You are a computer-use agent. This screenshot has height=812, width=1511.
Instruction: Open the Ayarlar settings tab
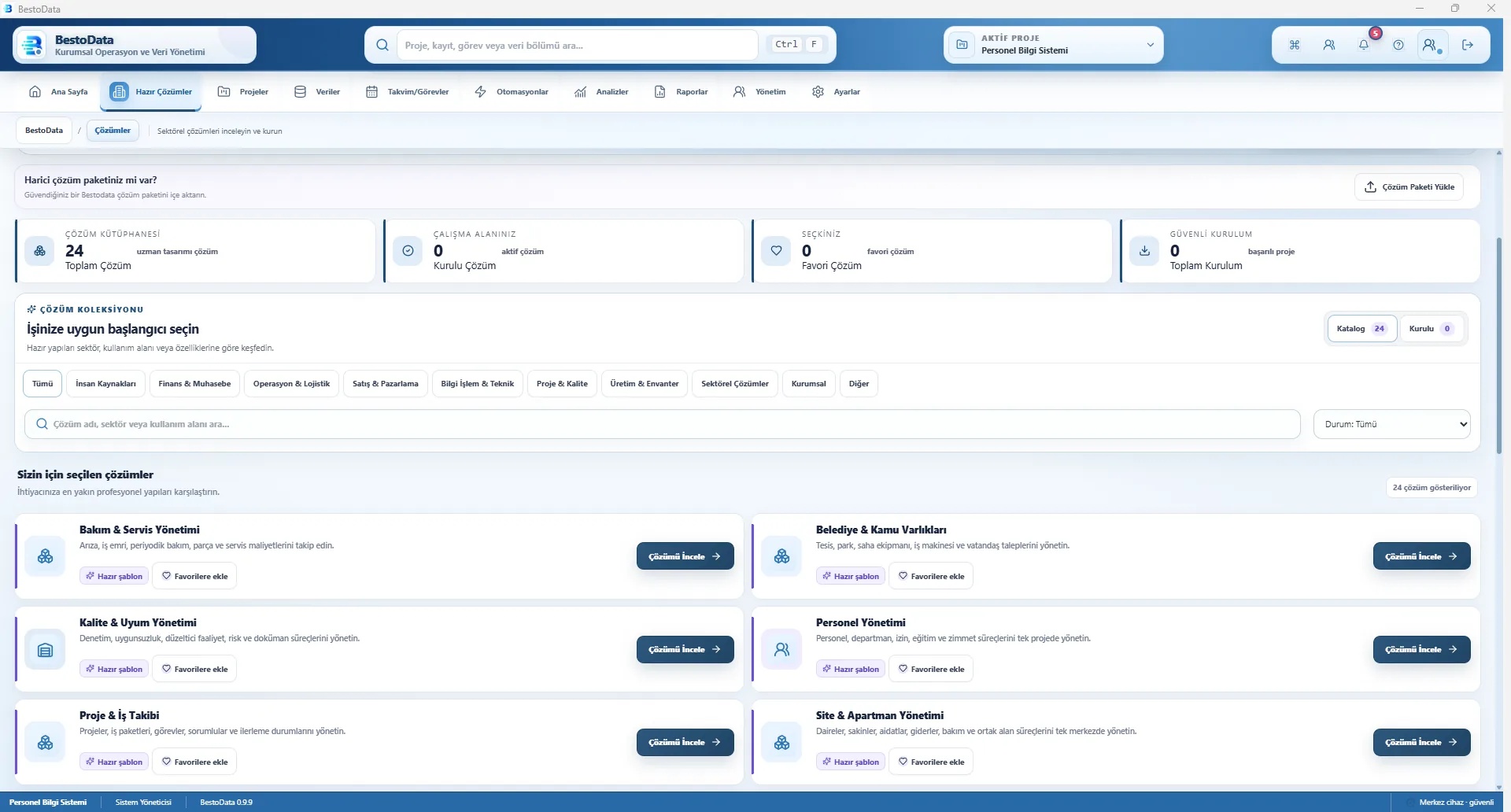click(x=836, y=92)
